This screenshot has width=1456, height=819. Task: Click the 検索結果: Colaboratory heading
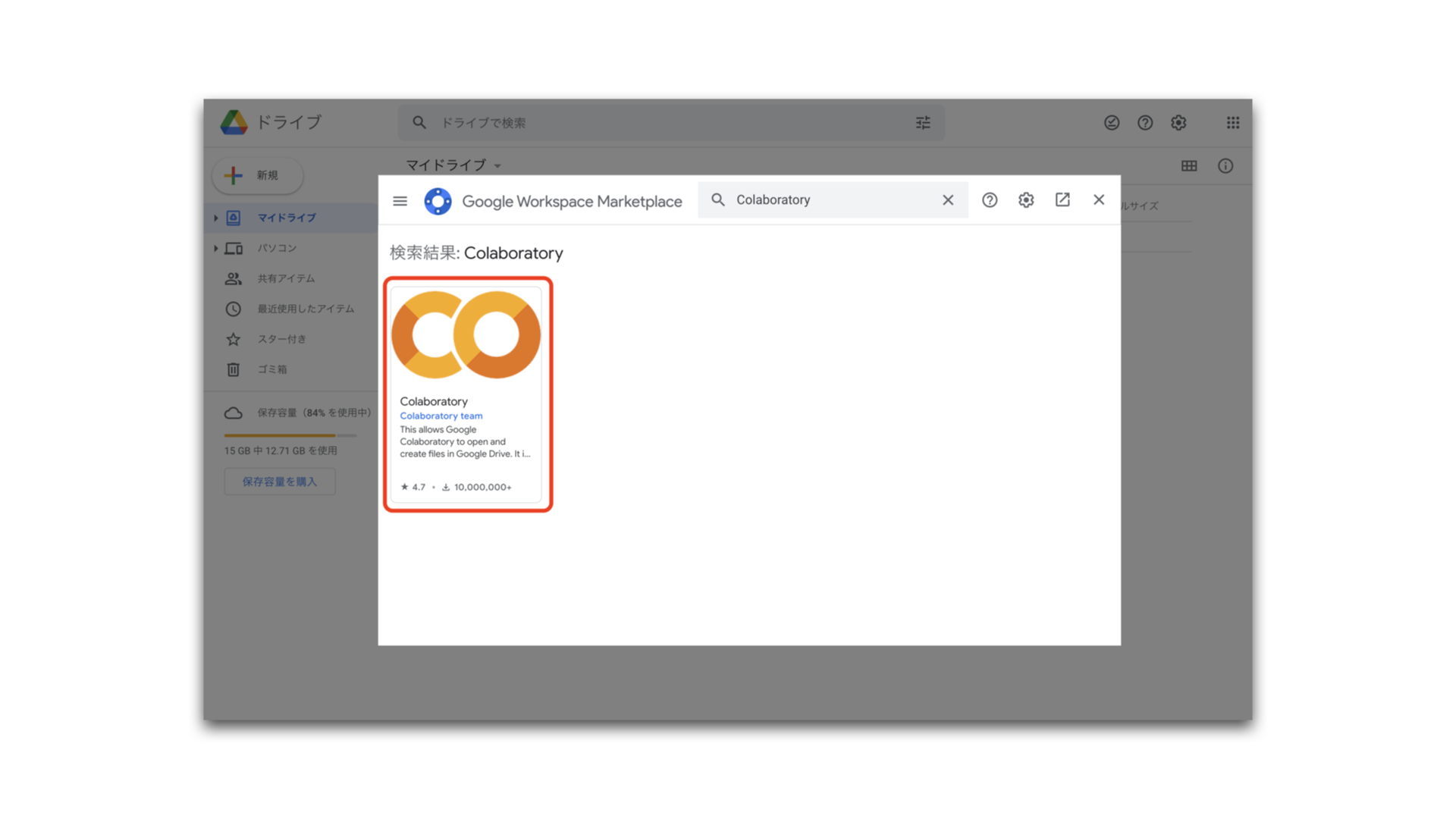coord(476,253)
